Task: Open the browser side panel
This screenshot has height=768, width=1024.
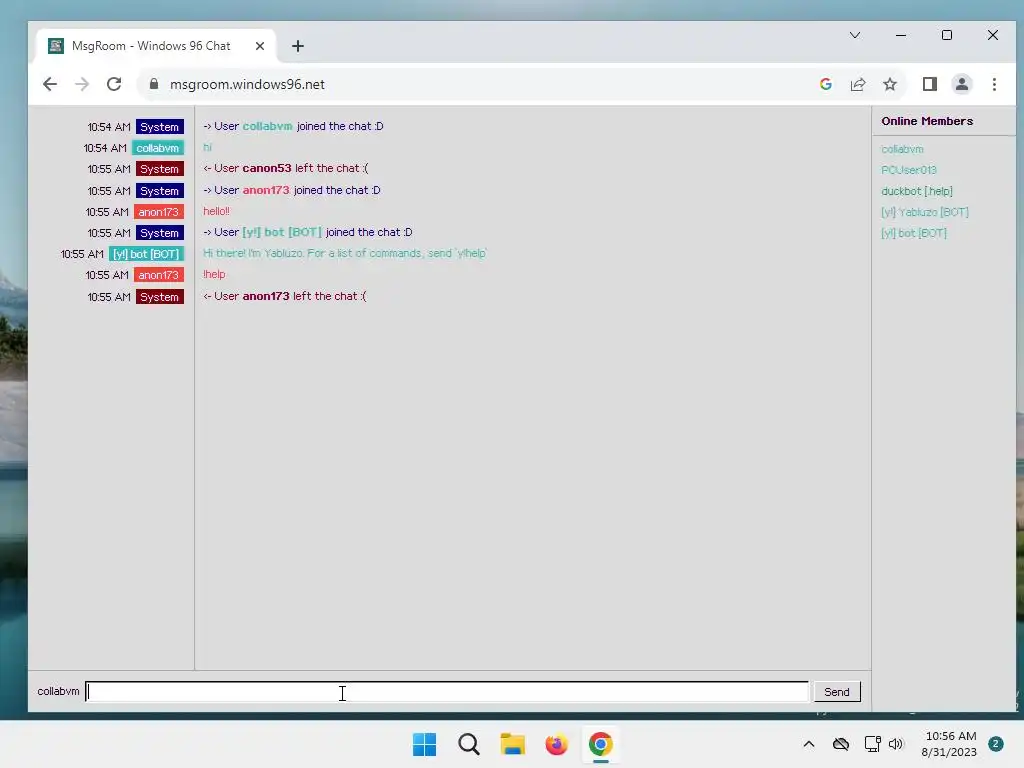Action: (929, 84)
